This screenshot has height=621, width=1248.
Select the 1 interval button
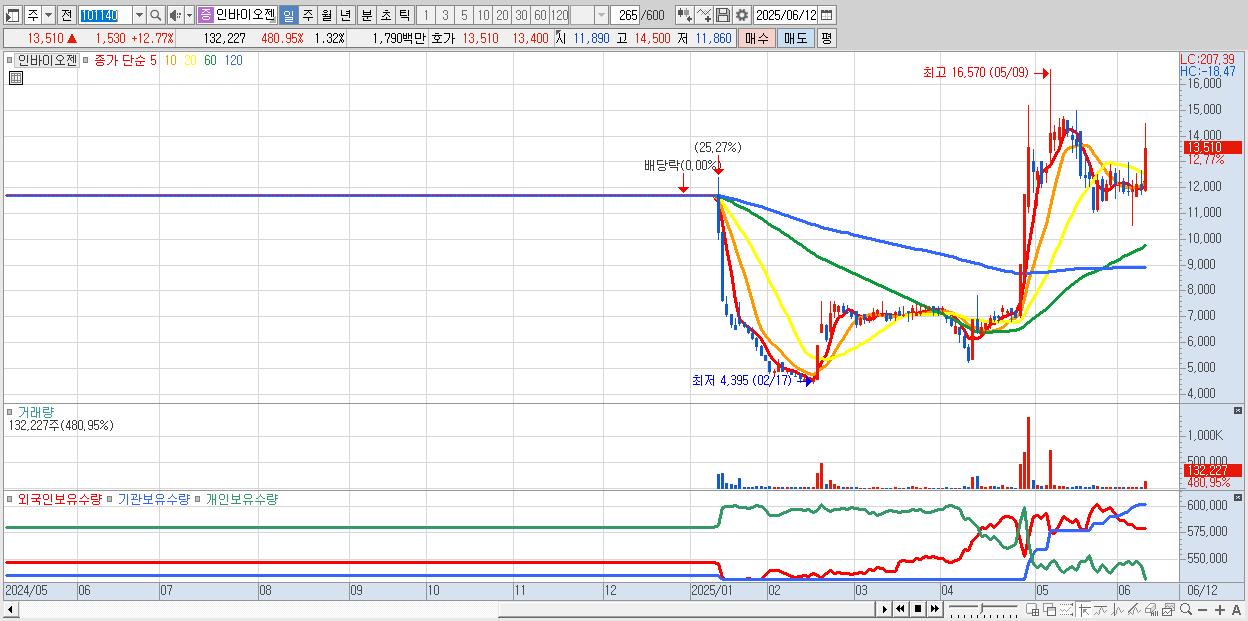426,15
